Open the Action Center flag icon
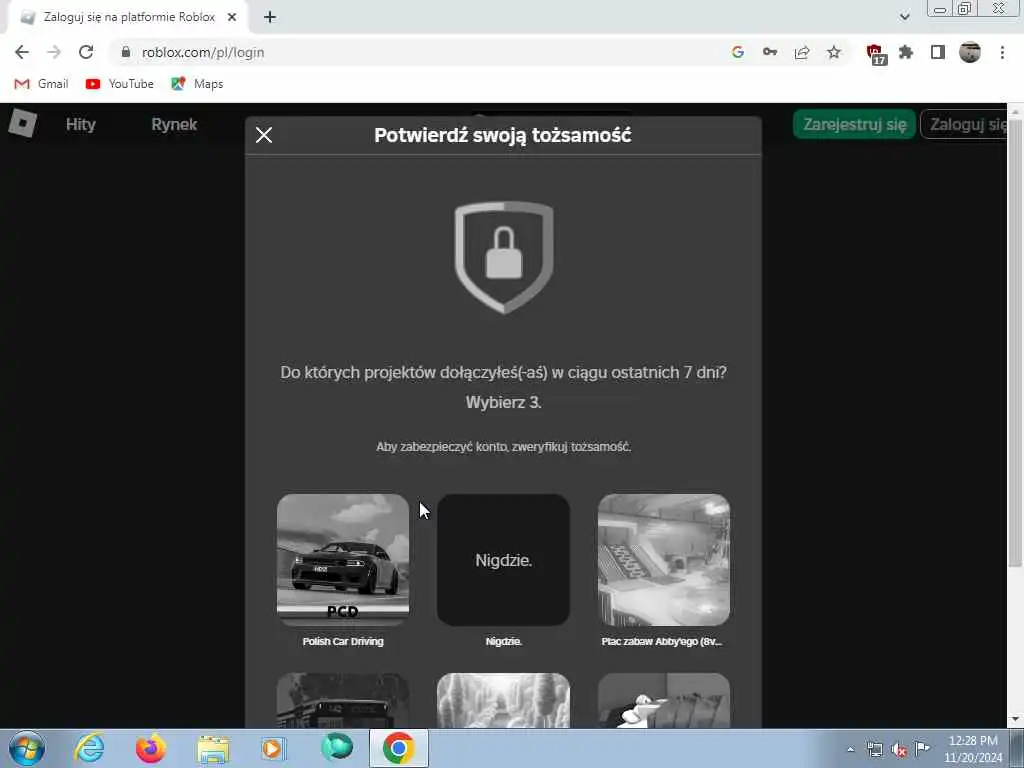The height and width of the screenshot is (768, 1024). 922,749
